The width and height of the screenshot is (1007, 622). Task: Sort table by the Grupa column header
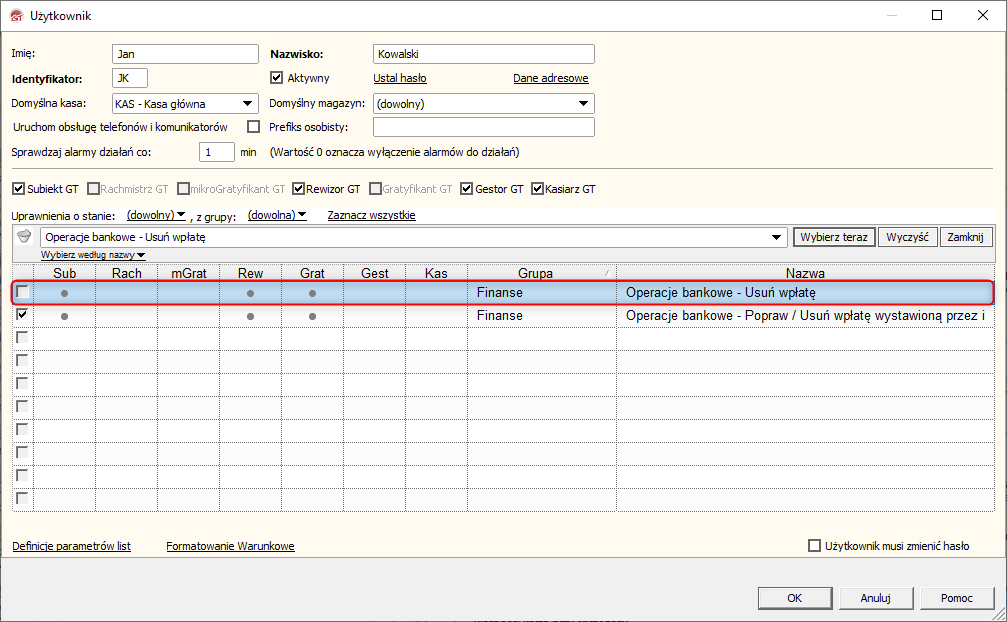pyautogui.click(x=536, y=273)
